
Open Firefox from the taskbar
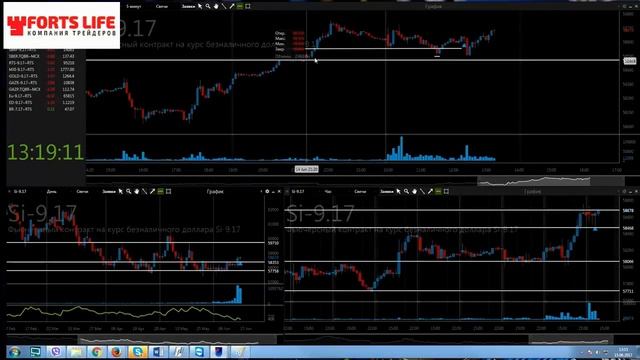tap(117, 351)
